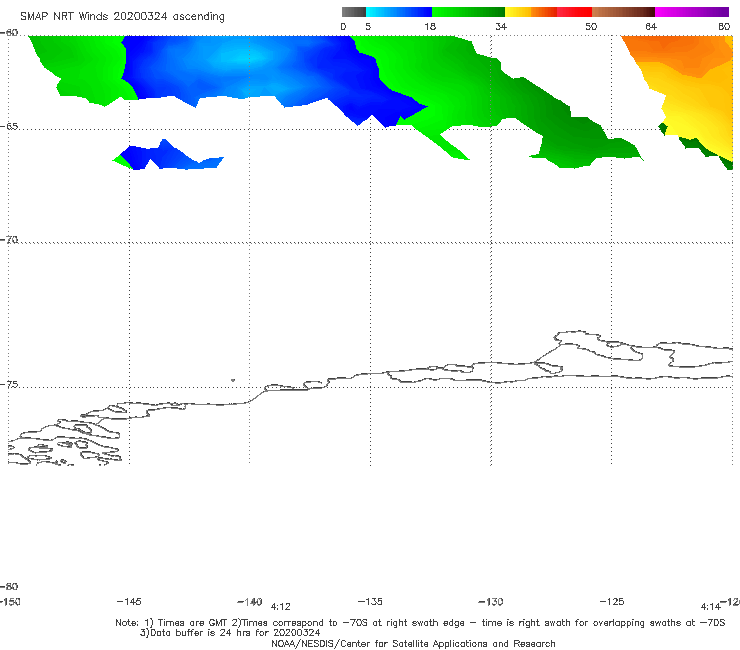740x650 pixels.
Task: Click the longitude label -125
Action: 612,601
